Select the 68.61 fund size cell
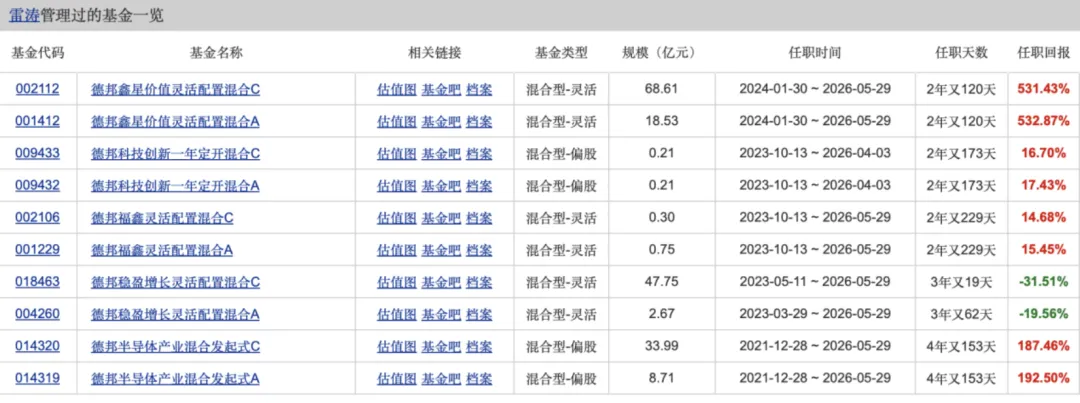This screenshot has height=403, width=1080. click(663, 89)
